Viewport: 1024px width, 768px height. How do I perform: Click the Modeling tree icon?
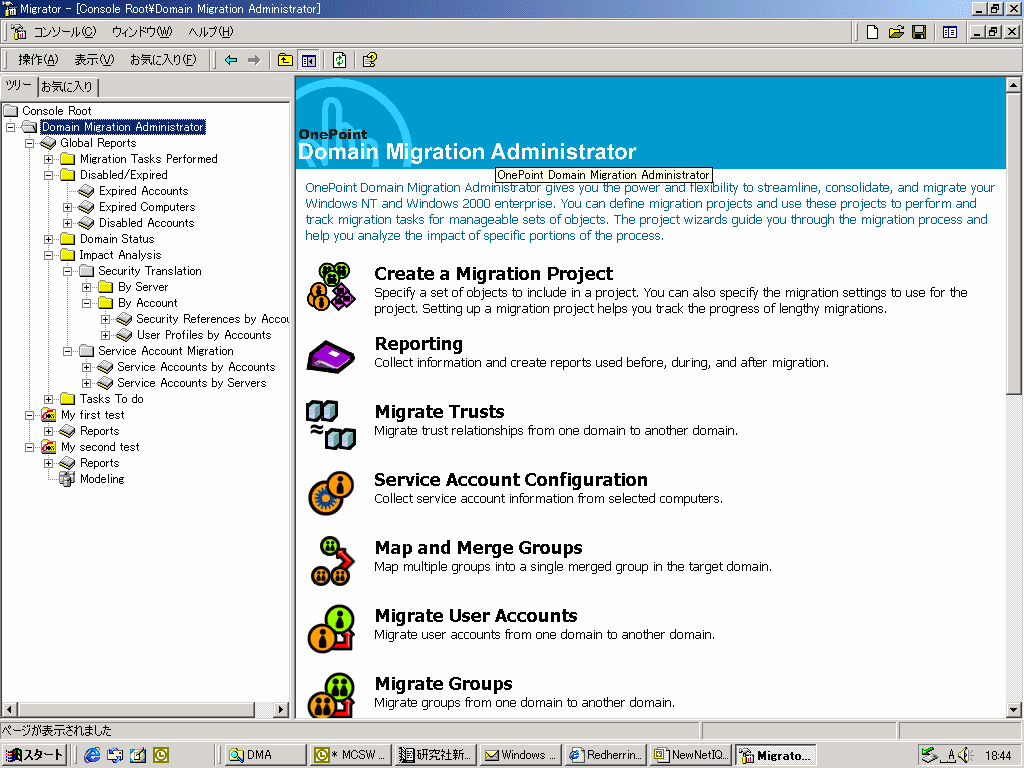tap(67, 479)
